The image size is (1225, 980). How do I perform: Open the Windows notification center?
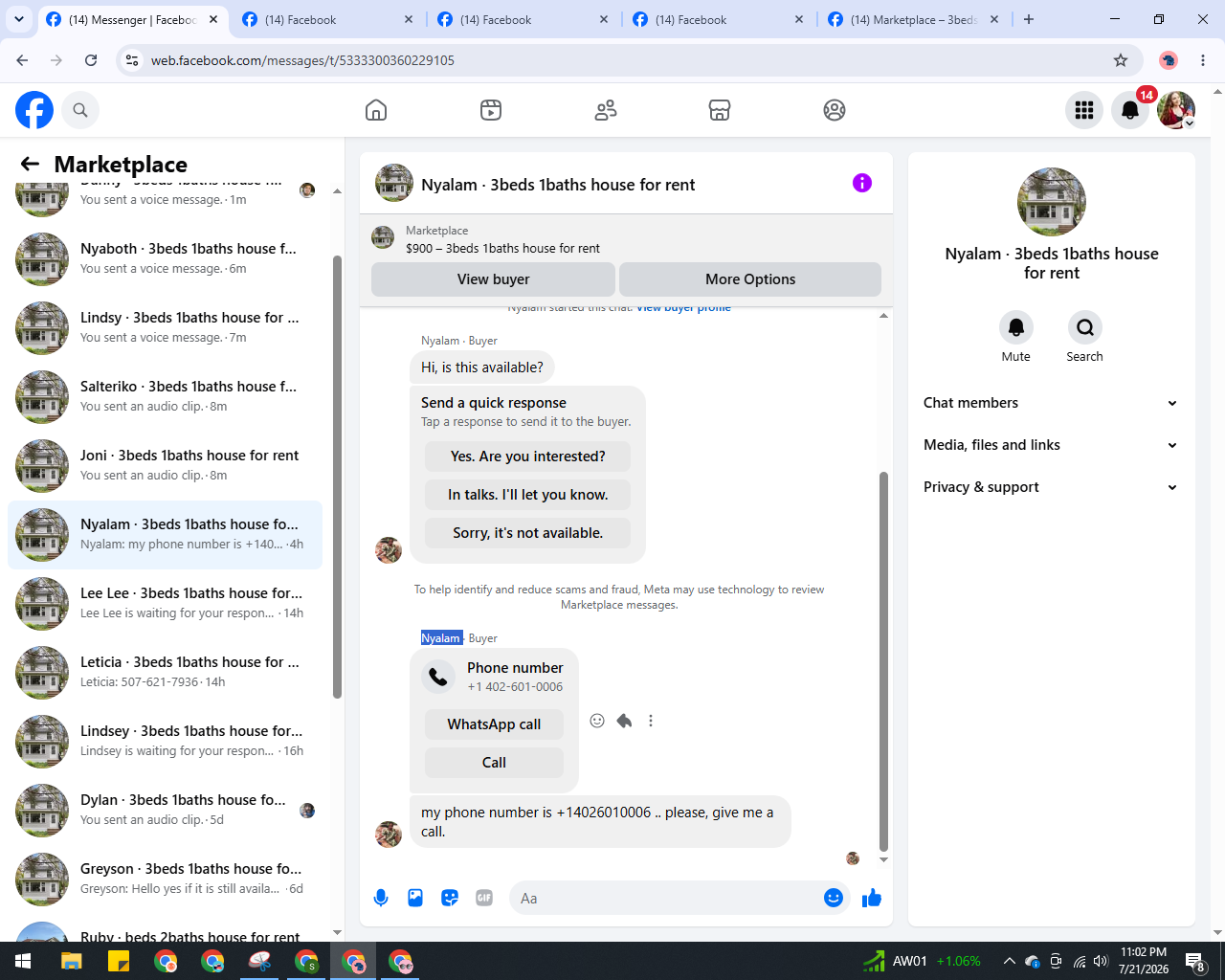(1194, 961)
